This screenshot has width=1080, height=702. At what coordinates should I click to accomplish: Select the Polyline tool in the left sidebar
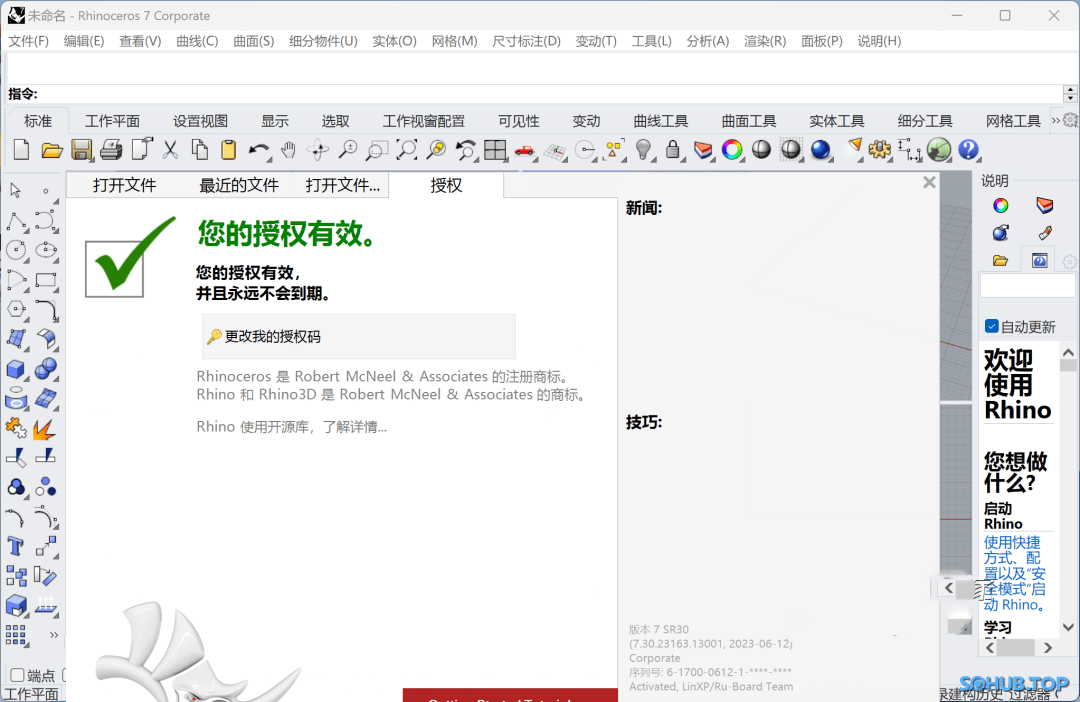(x=14, y=222)
